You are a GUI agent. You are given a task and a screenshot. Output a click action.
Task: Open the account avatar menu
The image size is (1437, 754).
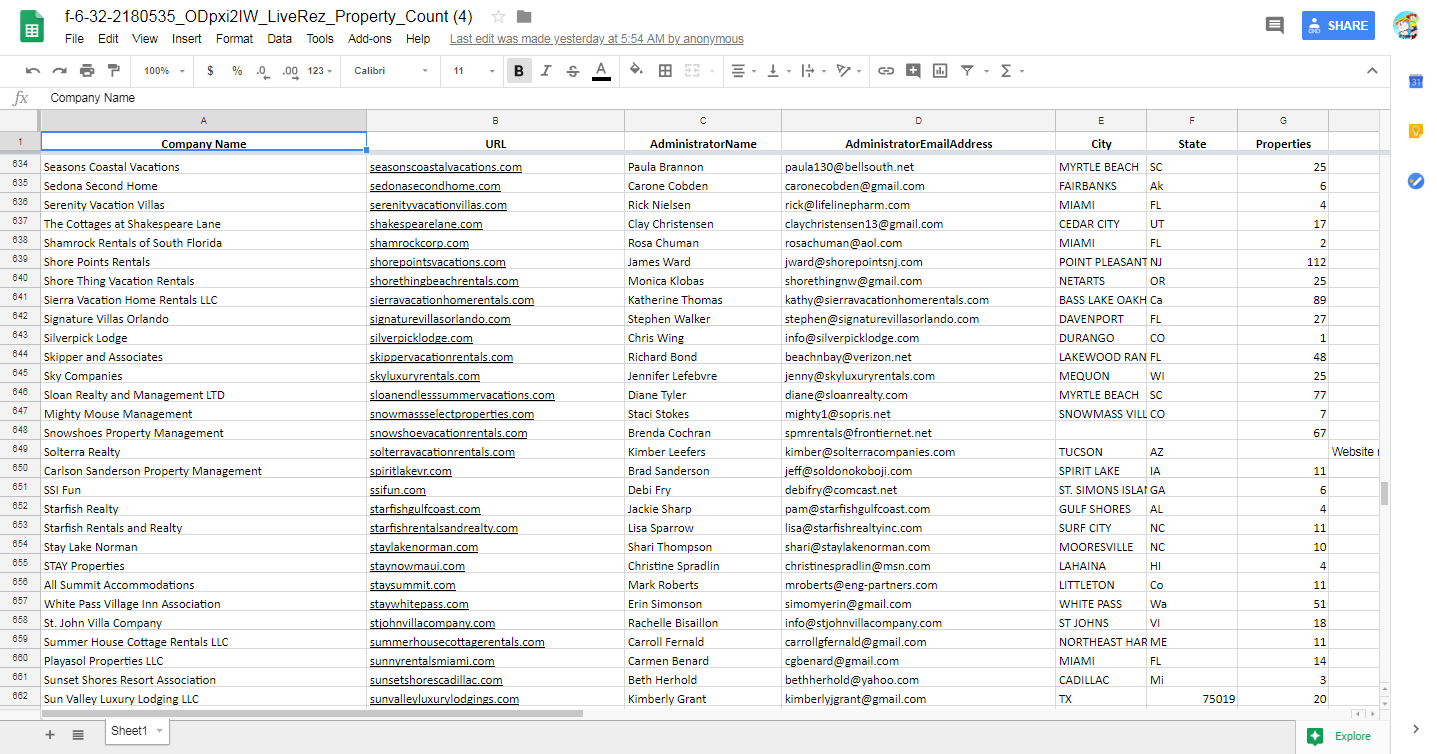(1406, 26)
